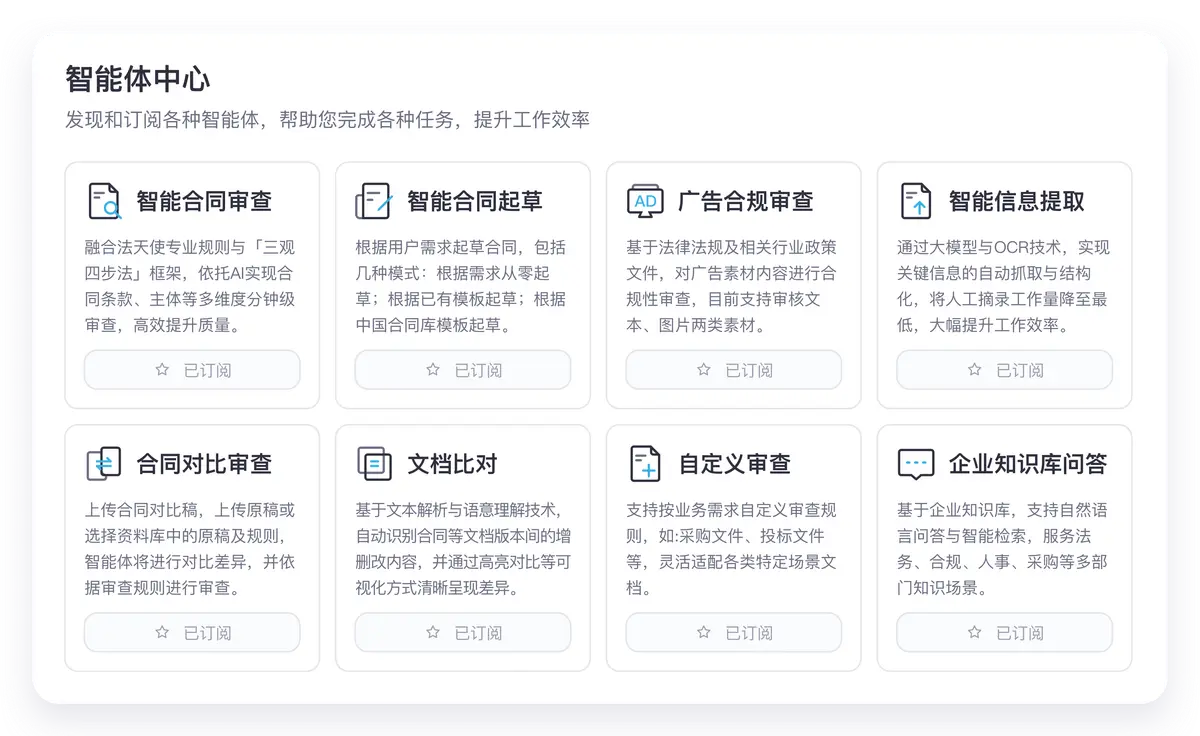1200x736 pixels.
Task: Click 已订阅 button under 企业知识库问答
Action: tap(1005, 633)
